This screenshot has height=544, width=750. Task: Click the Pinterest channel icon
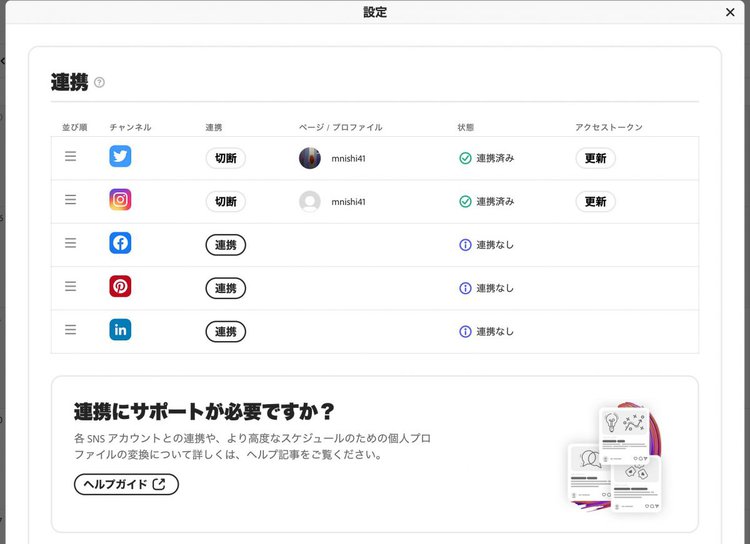pos(120,287)
